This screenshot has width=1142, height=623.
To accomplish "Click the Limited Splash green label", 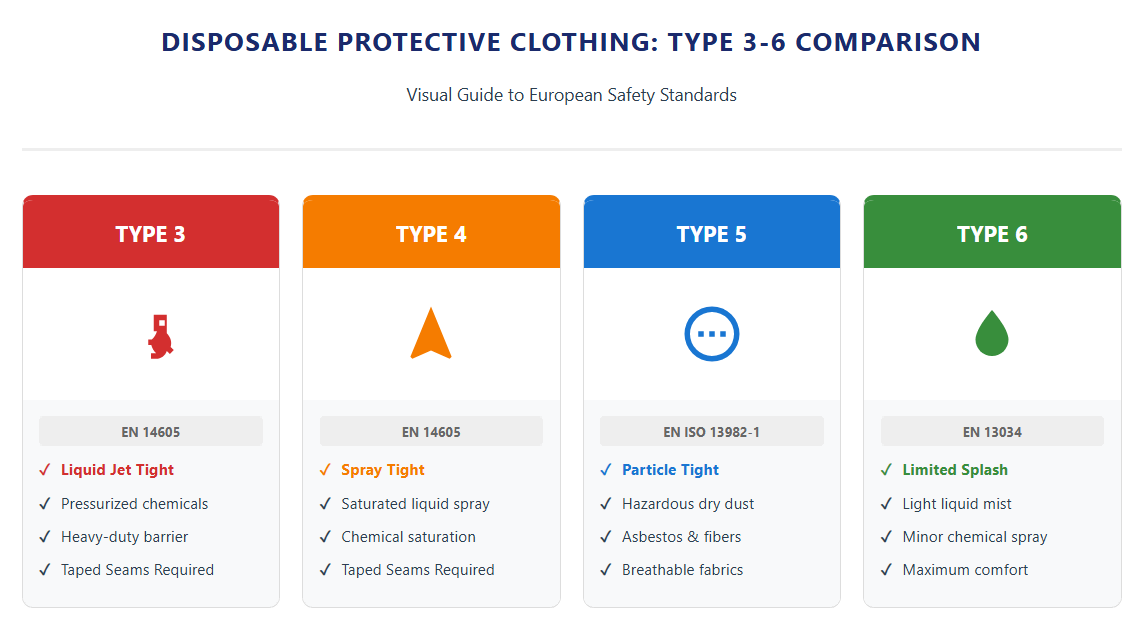I will pyautogui.click(x=955, y=470).
